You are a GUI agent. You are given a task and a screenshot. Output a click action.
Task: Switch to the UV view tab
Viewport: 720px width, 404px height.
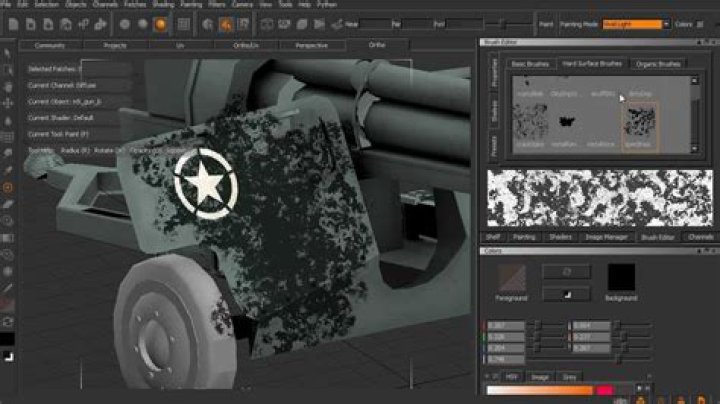[180, 45]
